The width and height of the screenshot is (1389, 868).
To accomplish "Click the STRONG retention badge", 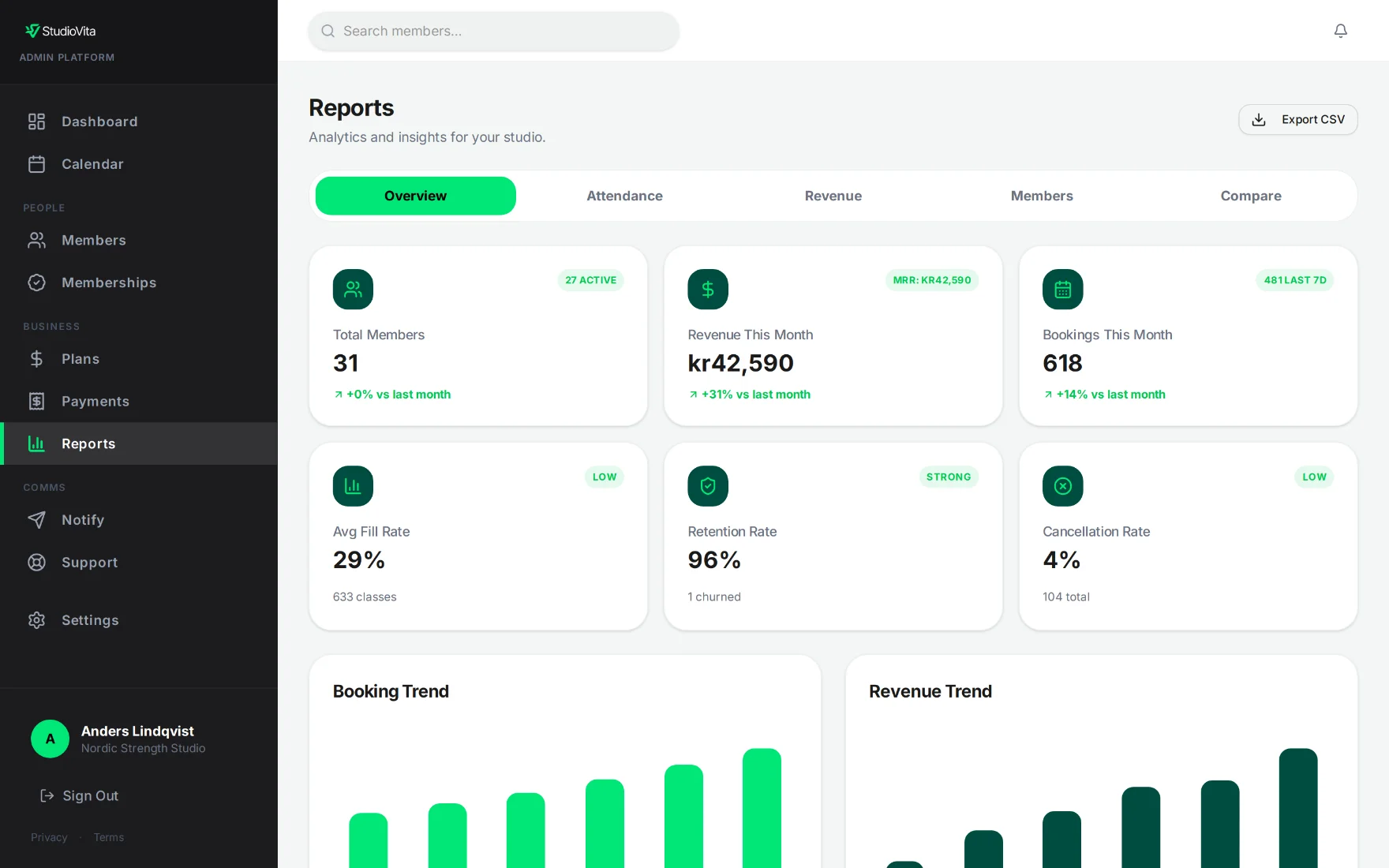I will pos(949,477).
